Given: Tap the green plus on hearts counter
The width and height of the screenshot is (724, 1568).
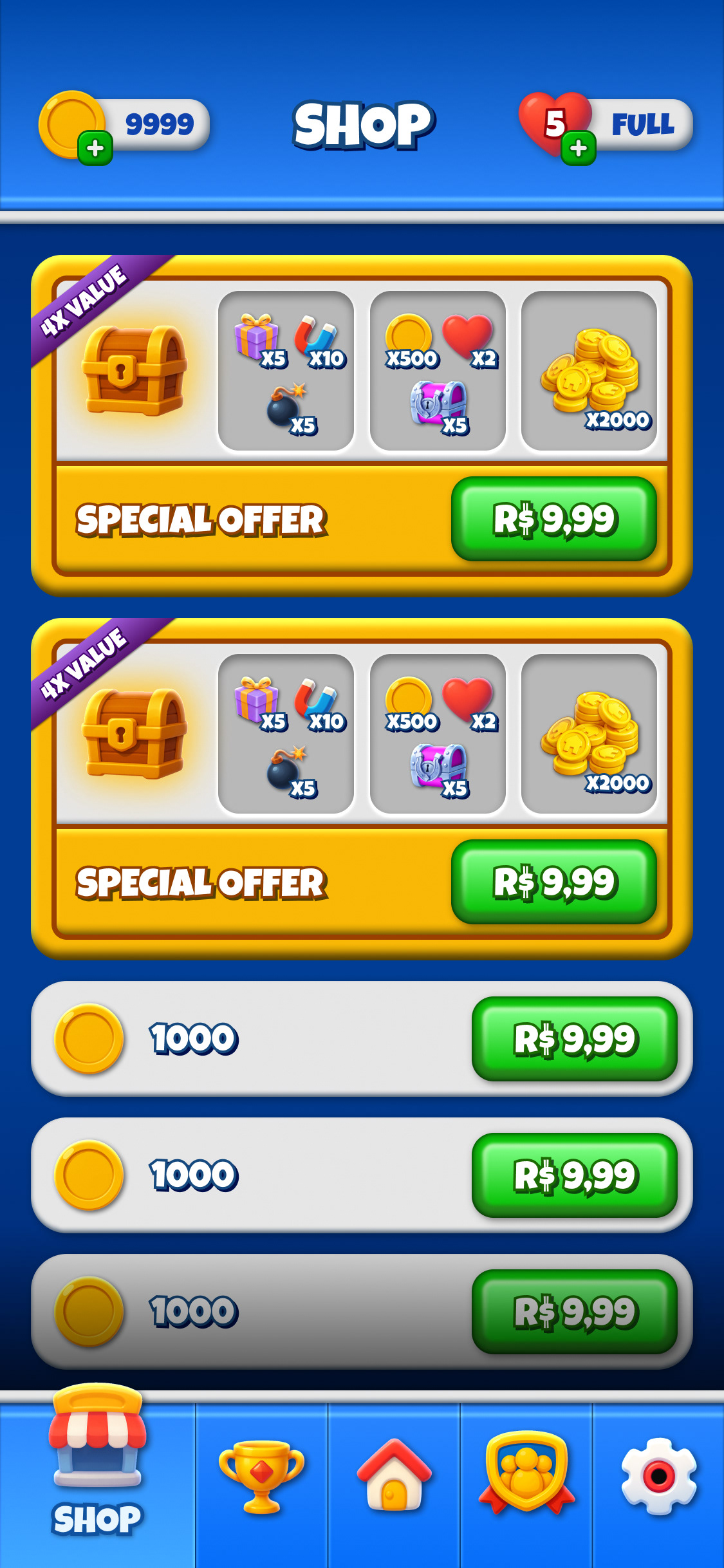Looking at the screenshot, I should point(579,148).
